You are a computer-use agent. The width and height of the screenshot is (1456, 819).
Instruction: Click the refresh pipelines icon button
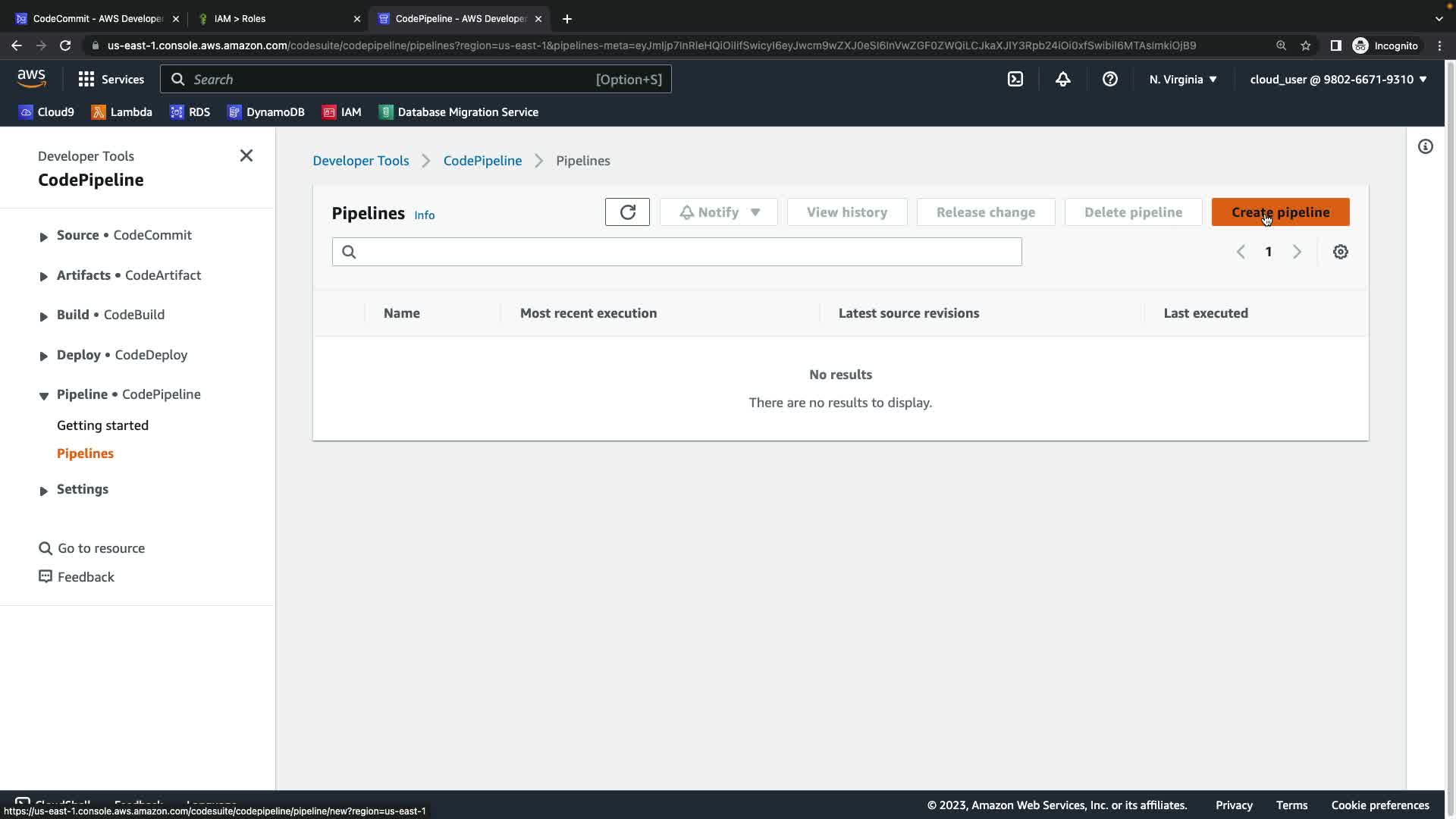click(x=627, y=212)
